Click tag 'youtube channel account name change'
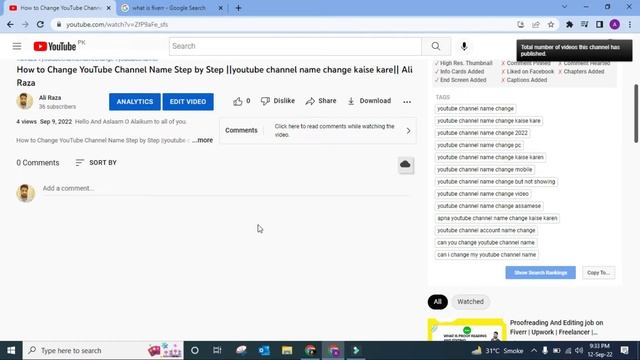Viewport: 640px width, 360px height. click(x=486, y=230)
